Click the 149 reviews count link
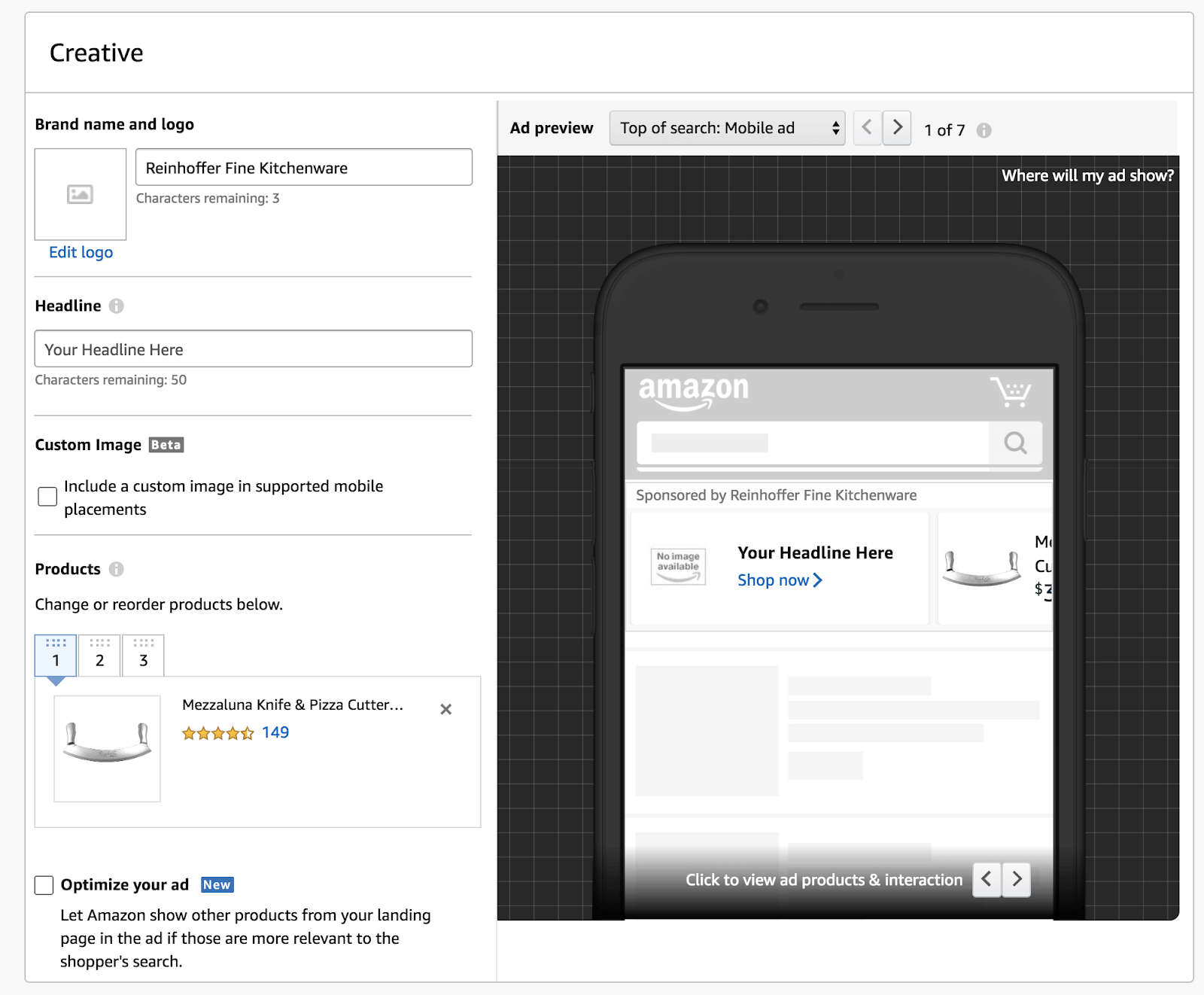The image size is (1204, 995). coord(275,732)
